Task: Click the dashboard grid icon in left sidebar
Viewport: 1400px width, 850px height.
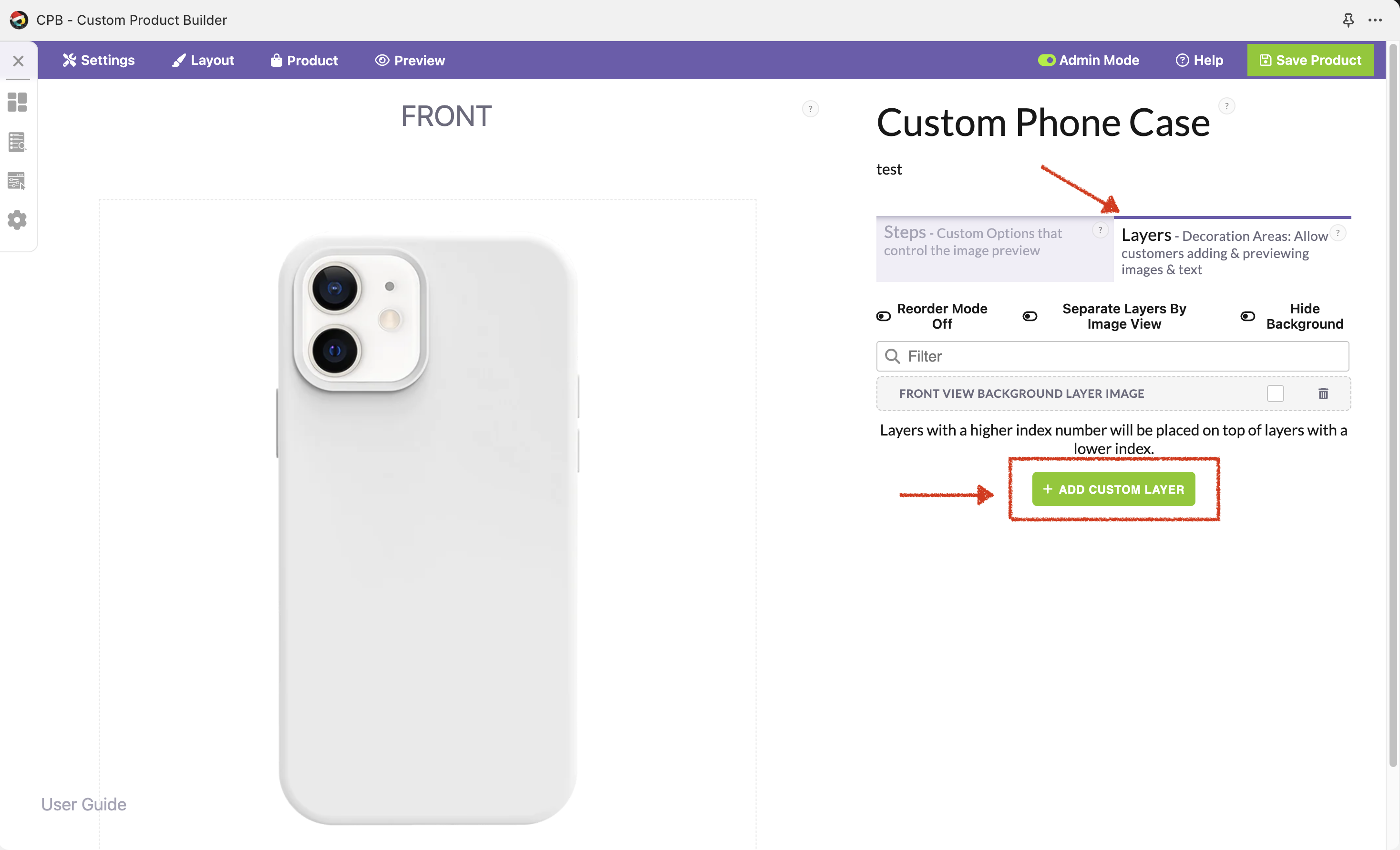Action: point(17,102)
